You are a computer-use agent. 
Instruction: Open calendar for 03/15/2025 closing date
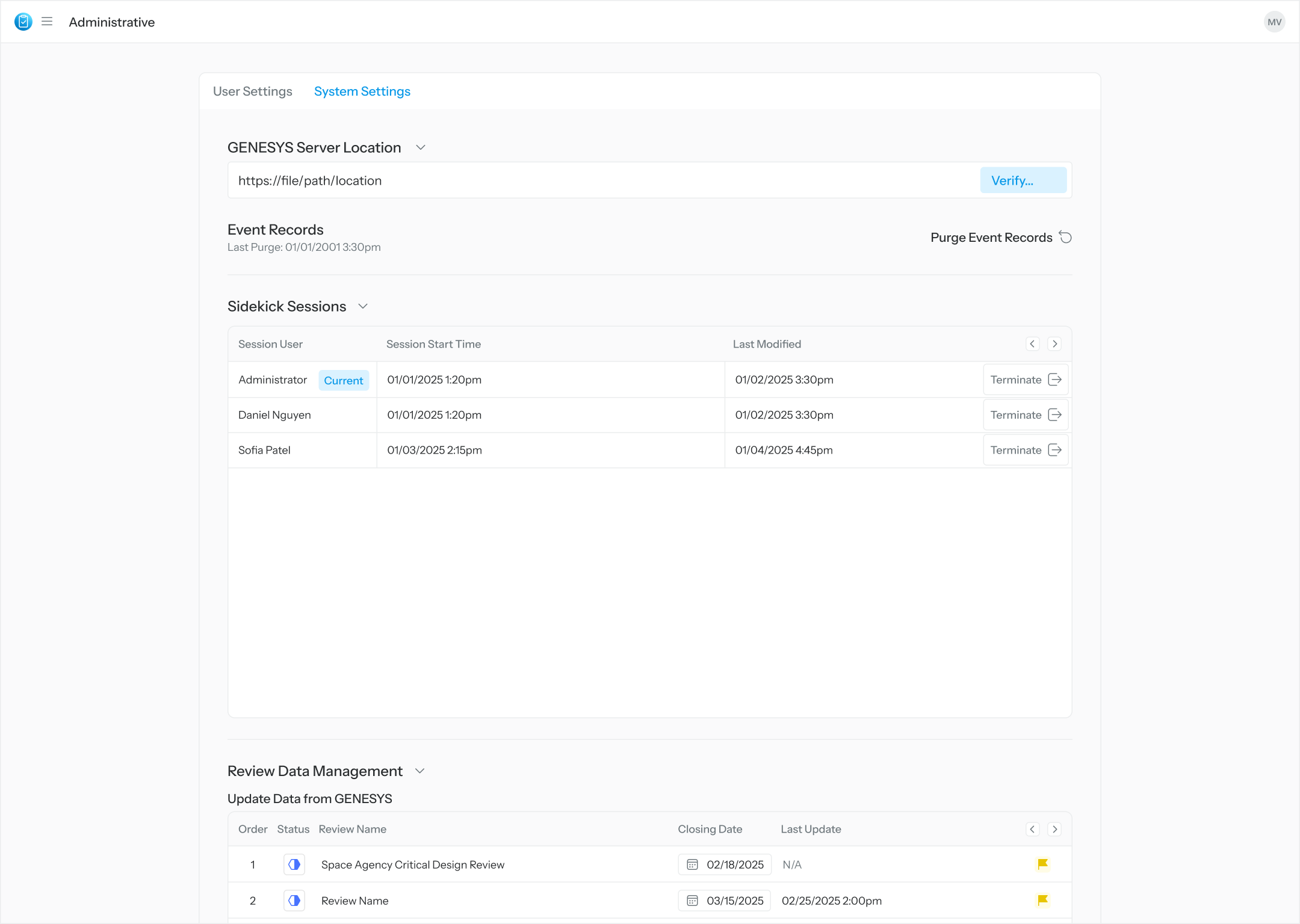[x=692, y=901]
